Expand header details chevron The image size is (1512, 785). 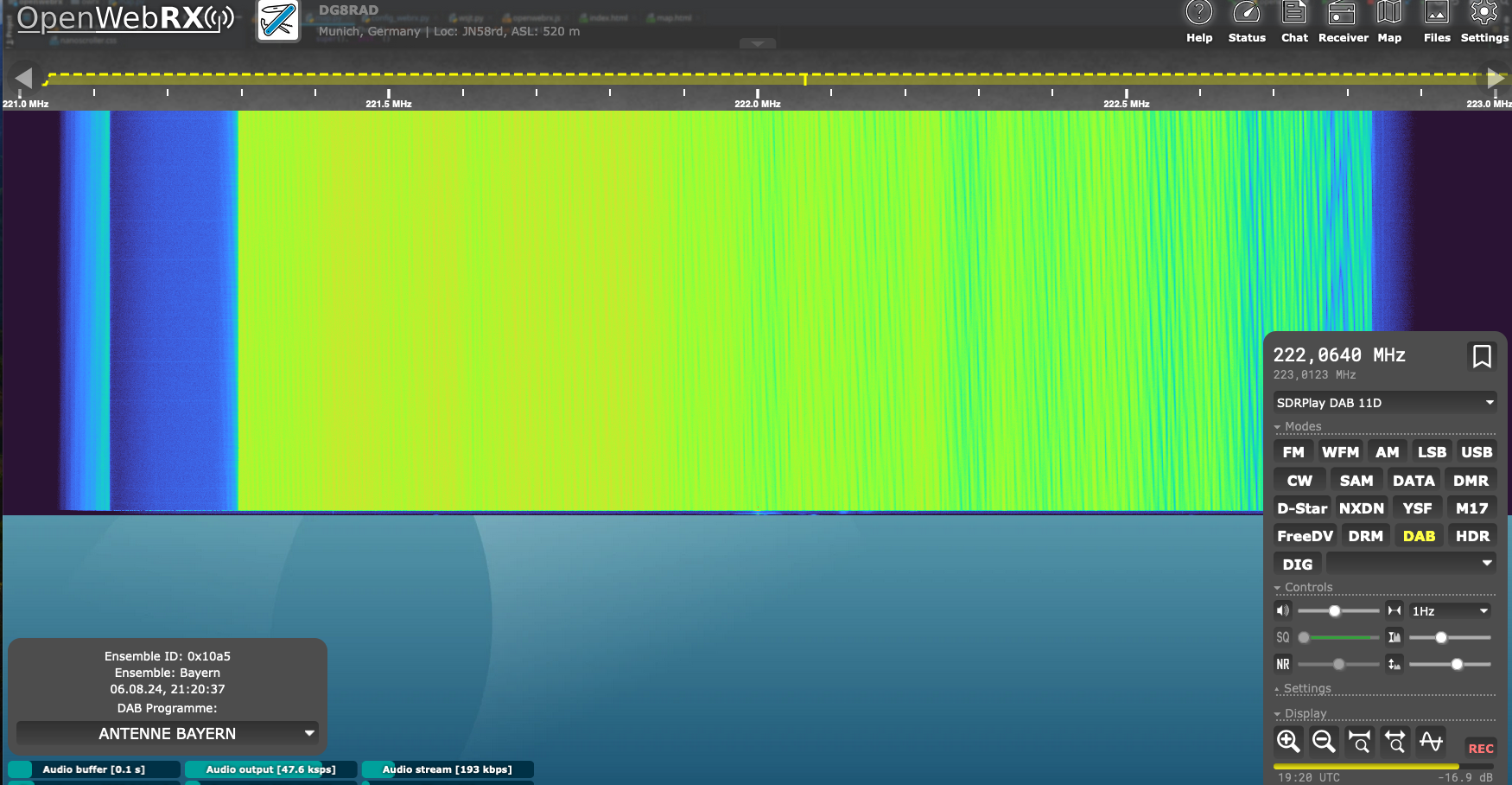click(x=757, y=43)
